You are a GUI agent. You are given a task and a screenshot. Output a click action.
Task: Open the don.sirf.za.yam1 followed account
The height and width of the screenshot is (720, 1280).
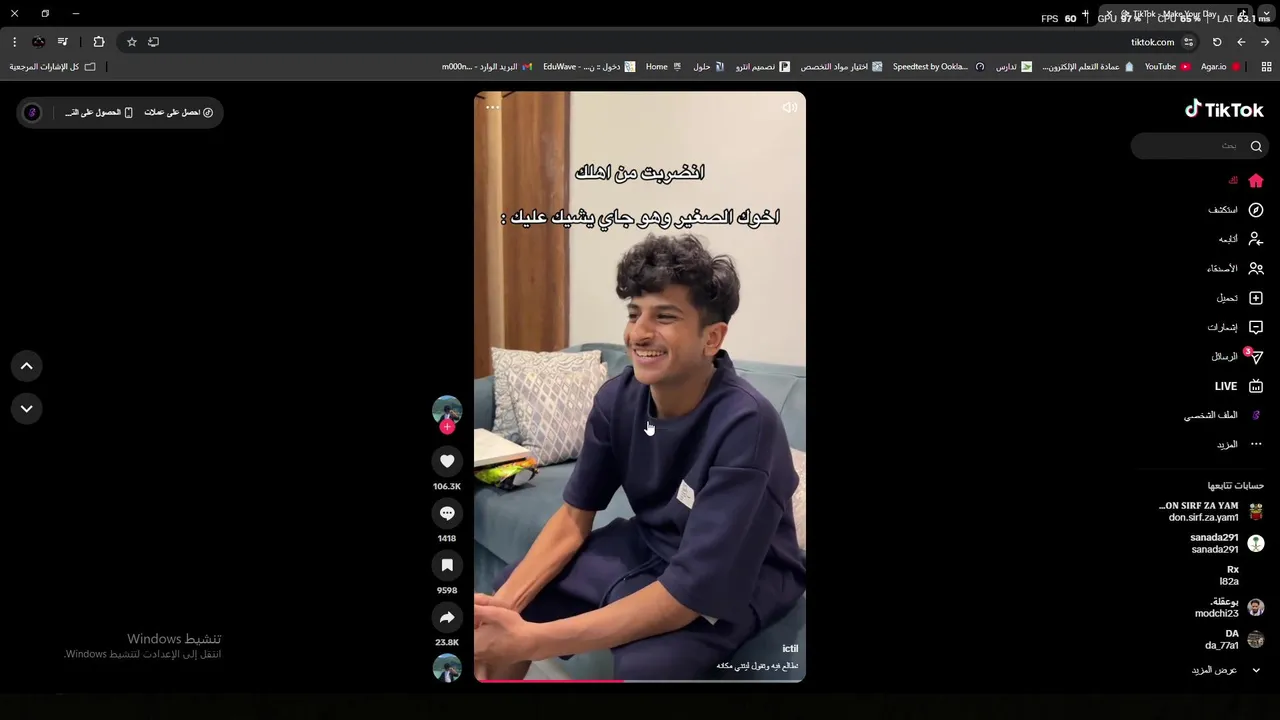(x=1211, y=511)
